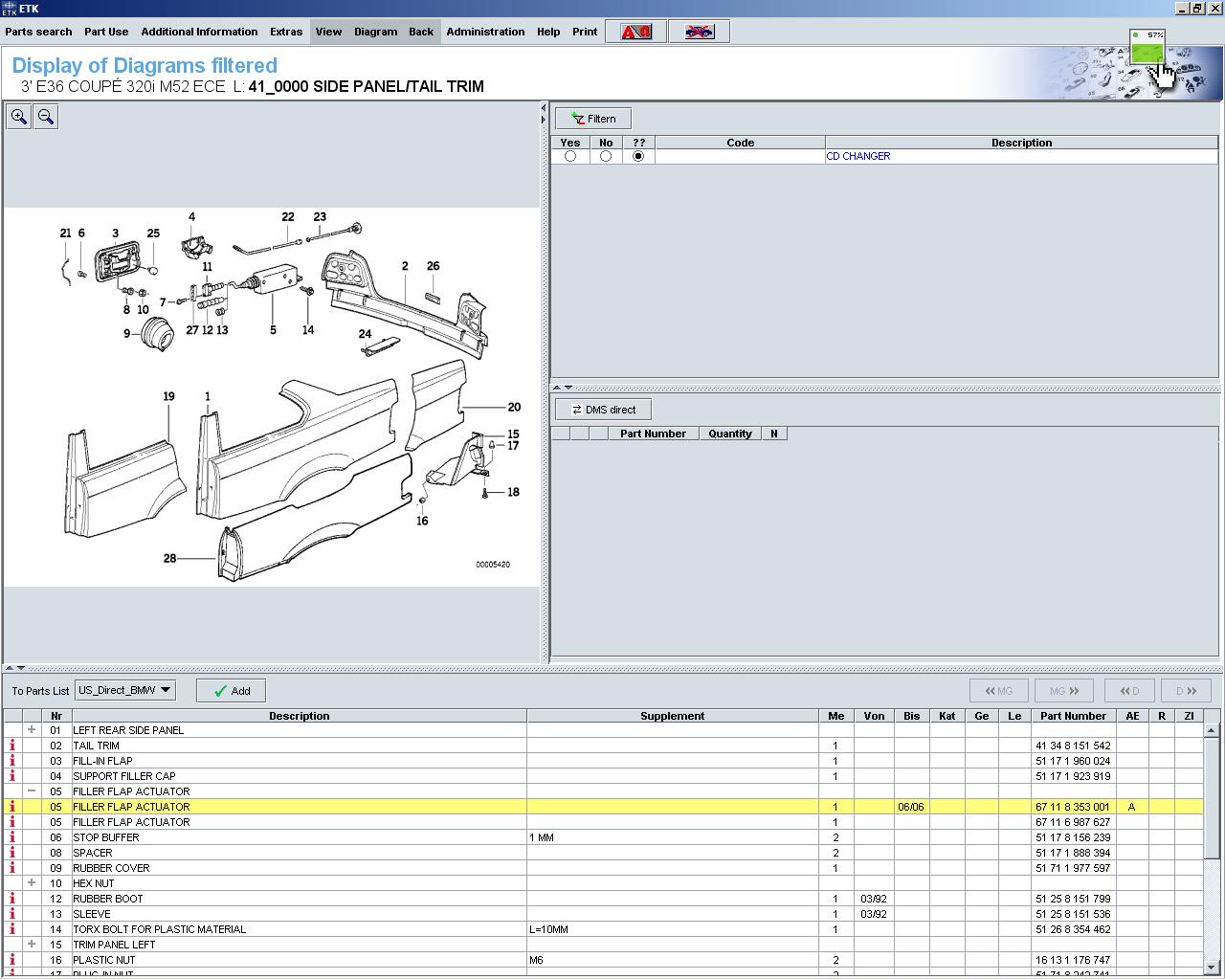
Task: Open the Extras menu
Action: tap(285, 32)
